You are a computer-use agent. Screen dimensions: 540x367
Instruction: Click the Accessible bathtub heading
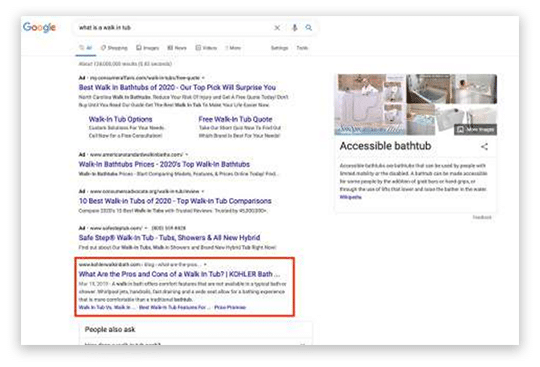[385, 146]
